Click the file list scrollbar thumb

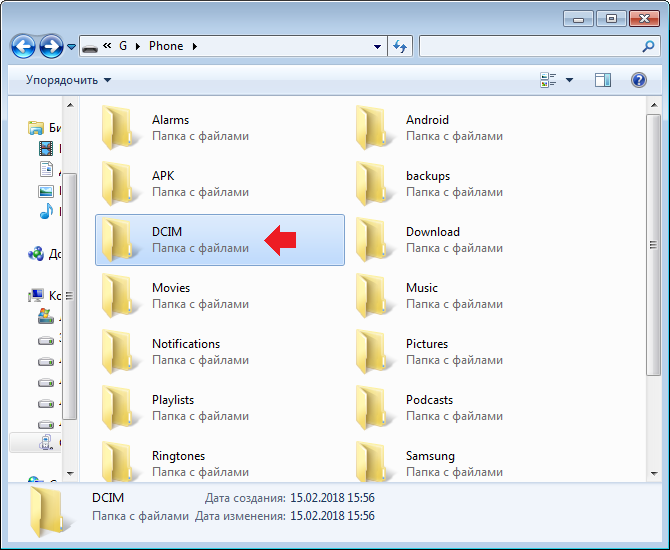653,245
